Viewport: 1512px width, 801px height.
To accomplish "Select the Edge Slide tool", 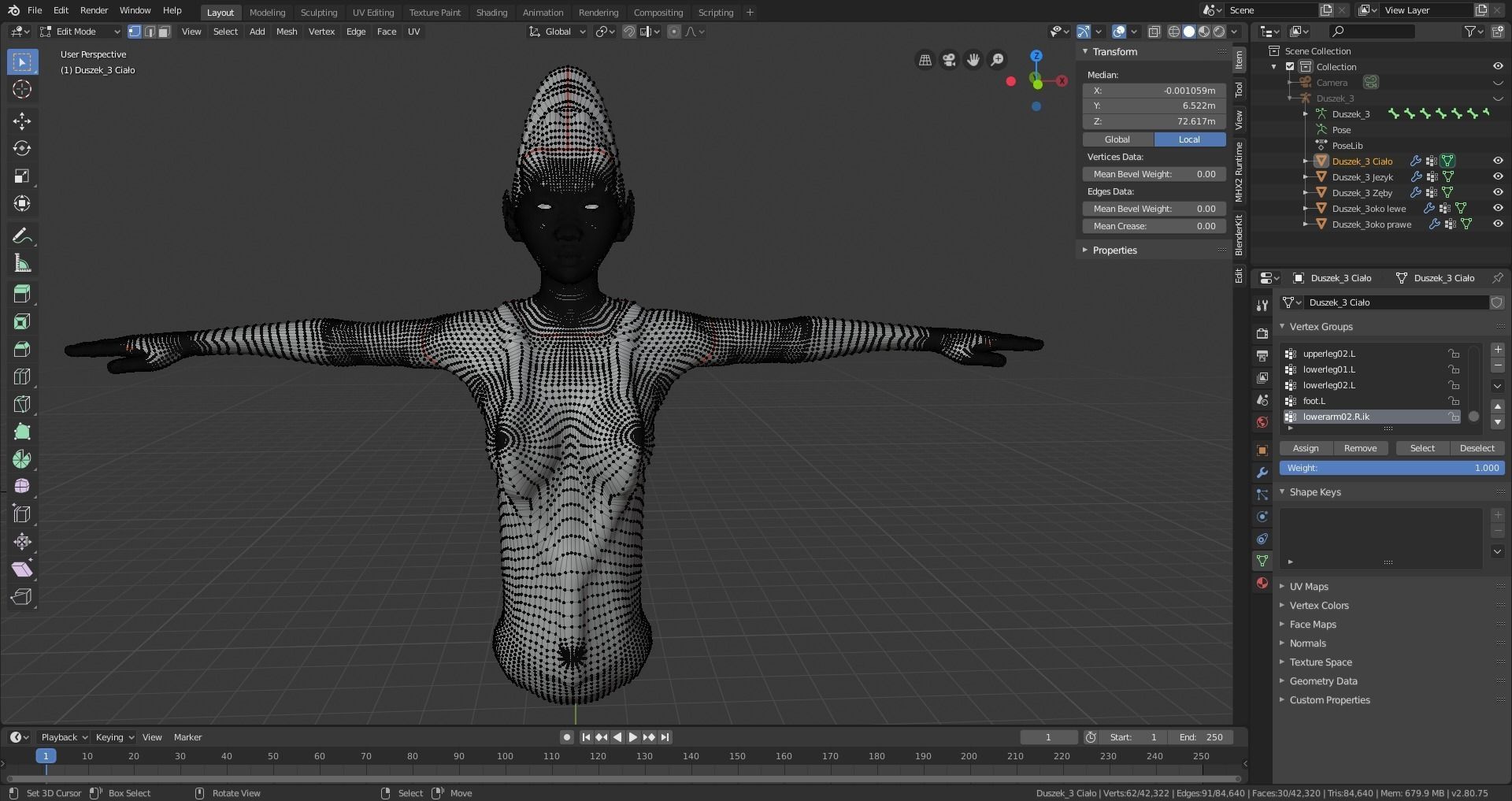I will tap(22, 514).
